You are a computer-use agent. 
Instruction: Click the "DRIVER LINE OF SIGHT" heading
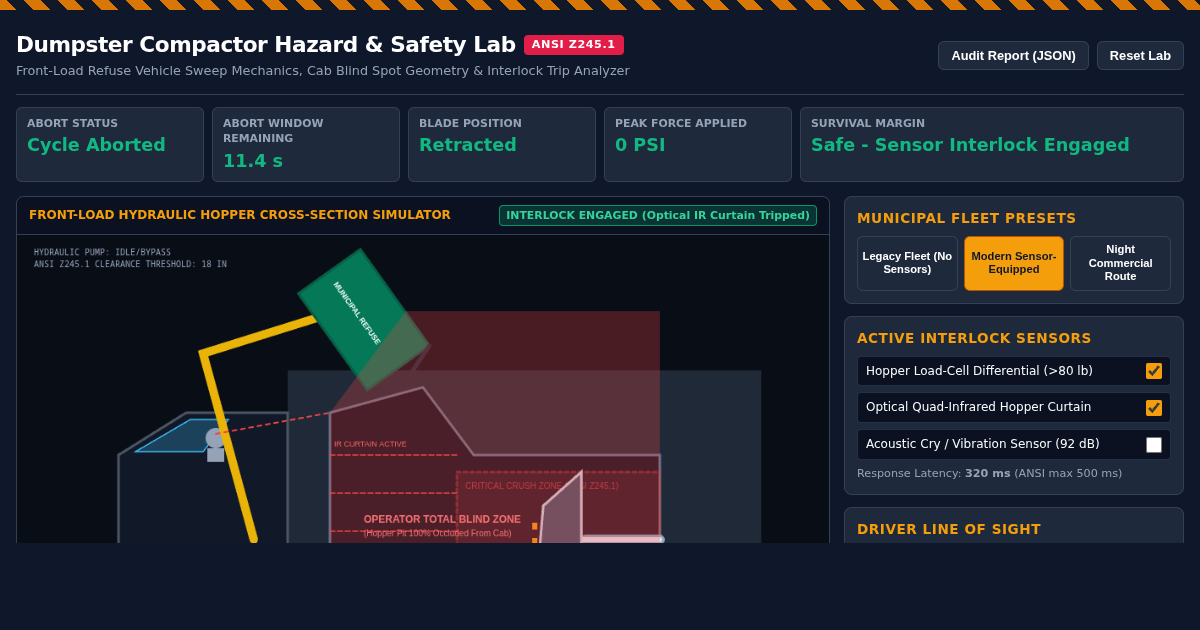949,530
